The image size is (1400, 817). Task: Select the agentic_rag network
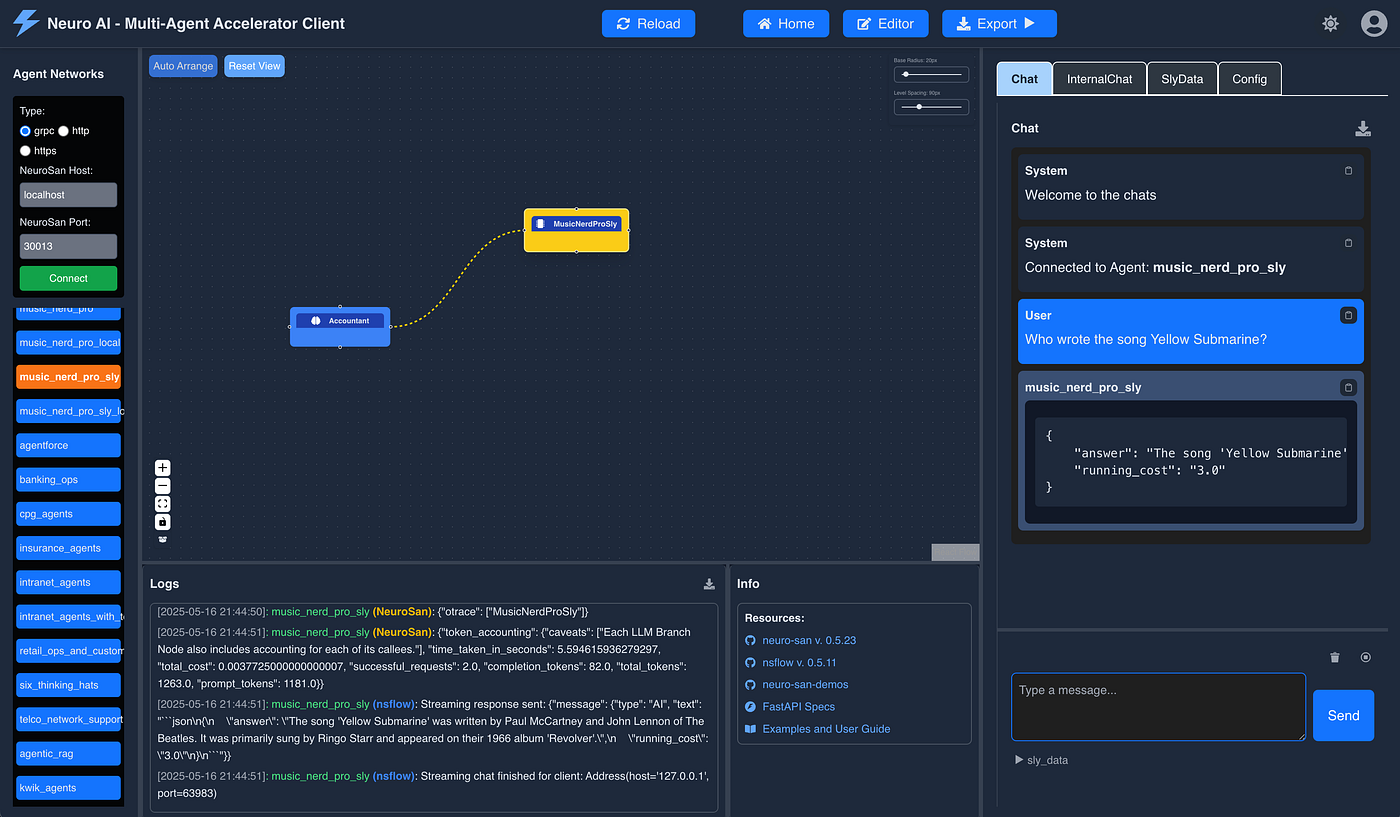click(x=69, y=753)
